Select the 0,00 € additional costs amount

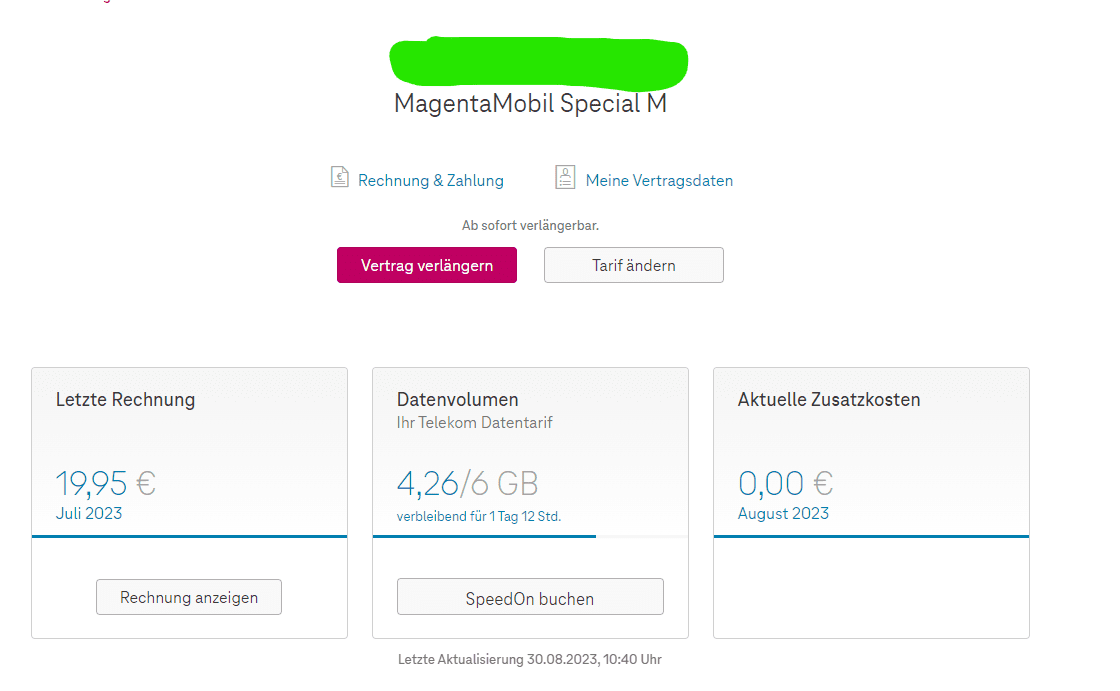(785, 484)
